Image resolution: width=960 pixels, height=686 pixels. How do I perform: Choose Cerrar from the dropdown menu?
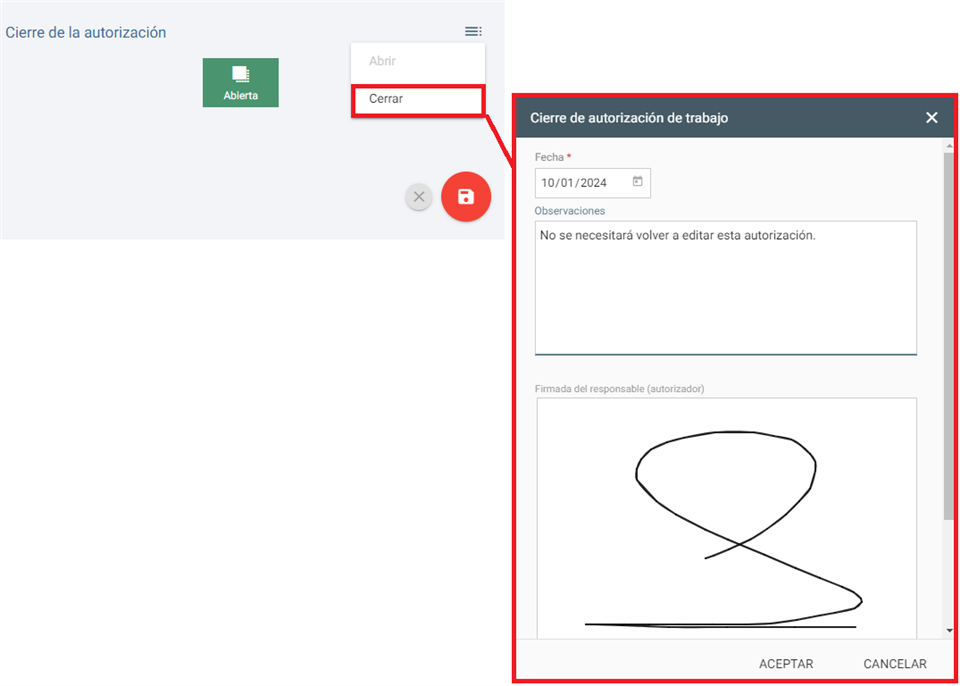click(x=418, y=99)
